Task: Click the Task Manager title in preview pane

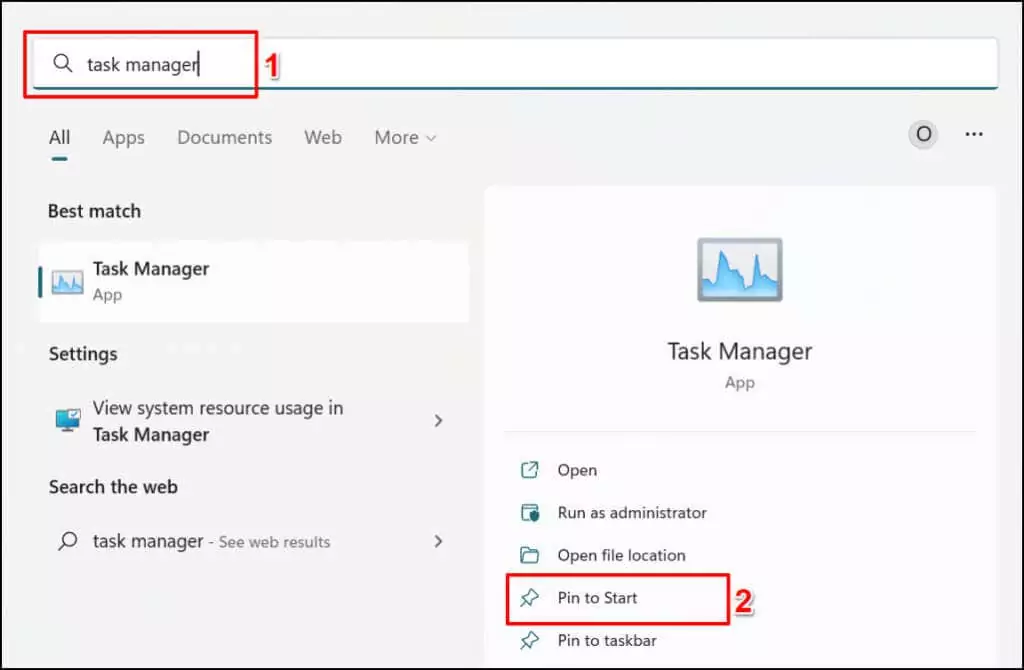Action: (740, 351)
